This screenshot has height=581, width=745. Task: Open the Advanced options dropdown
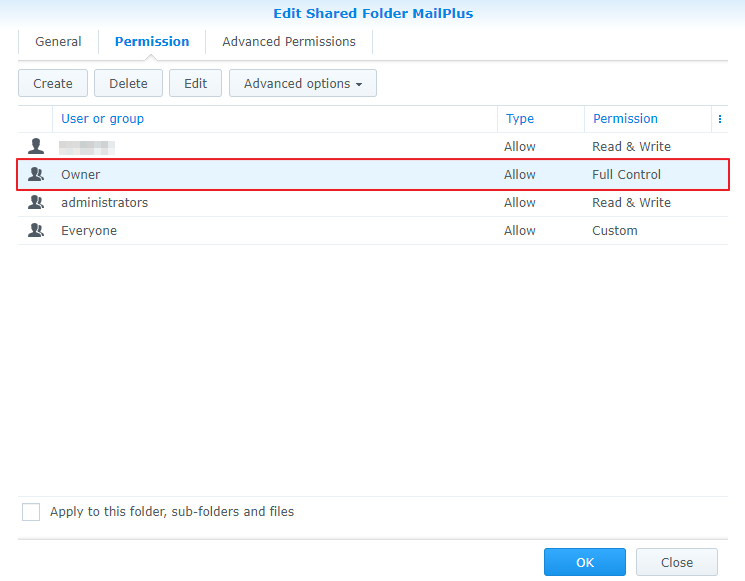tap(303, 83)
